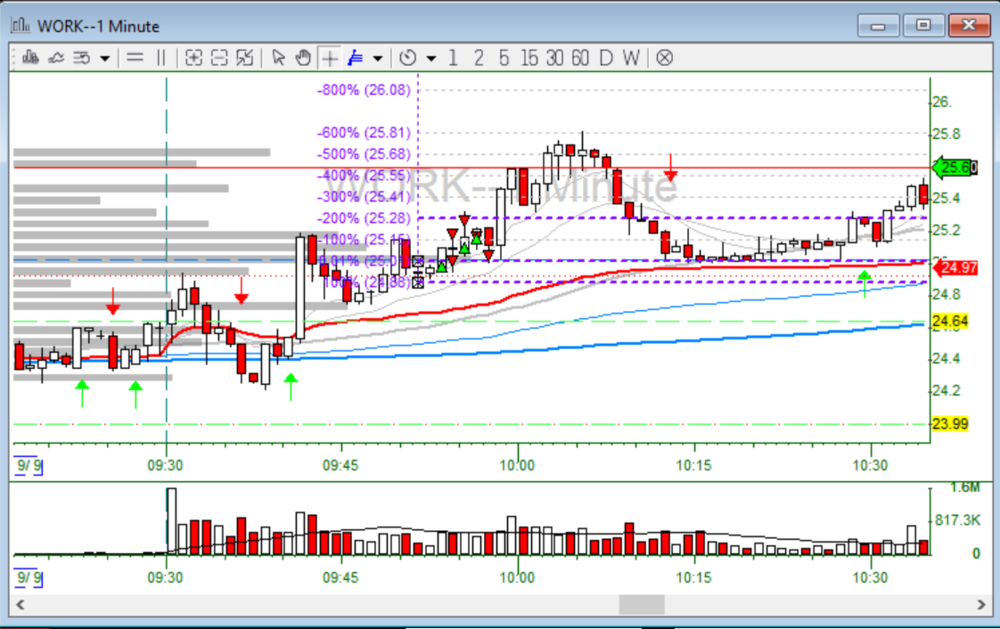Screen dimensions: 1000x629
Task: Switch to the 15 minute timeframe
Action: (x=528, y=58)
